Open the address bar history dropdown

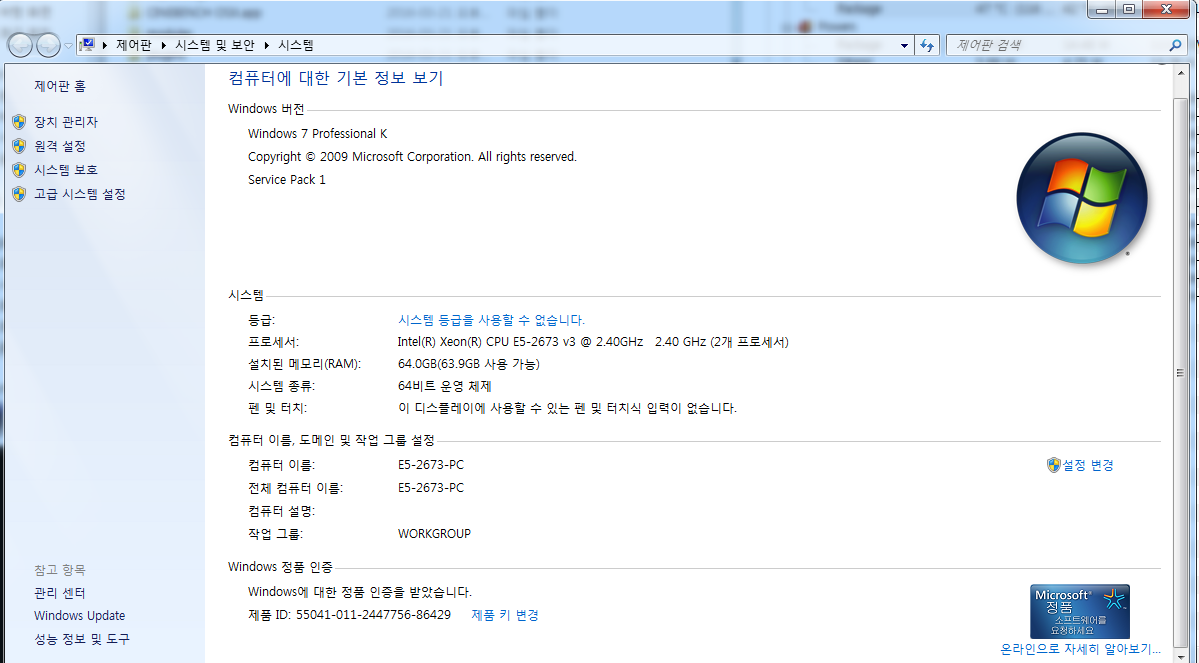pyautogui.click(x=904, y=46)
